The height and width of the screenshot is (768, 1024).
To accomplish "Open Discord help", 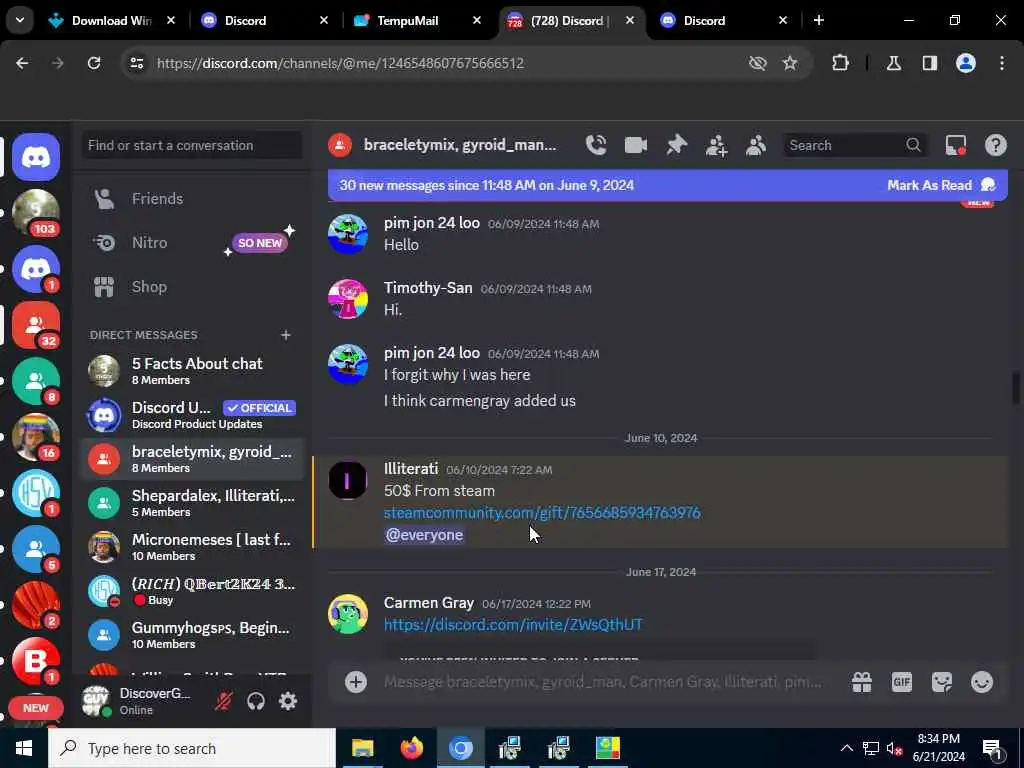I will 995,145.
